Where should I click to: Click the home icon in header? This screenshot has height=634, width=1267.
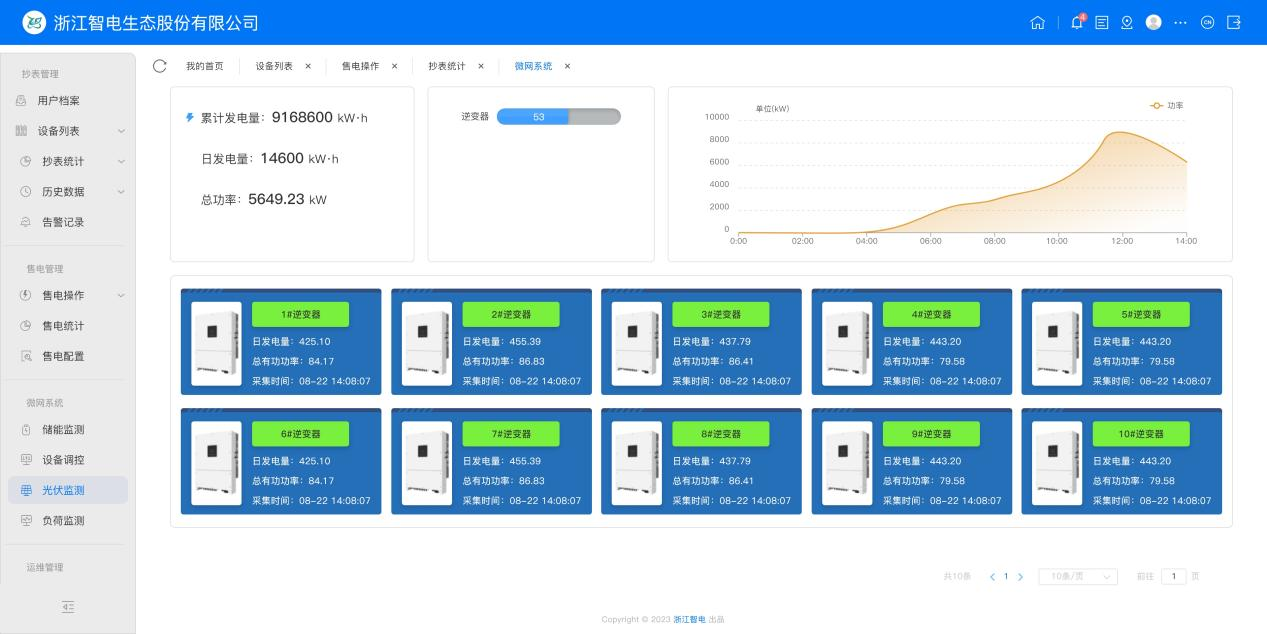pos(1037,23)
